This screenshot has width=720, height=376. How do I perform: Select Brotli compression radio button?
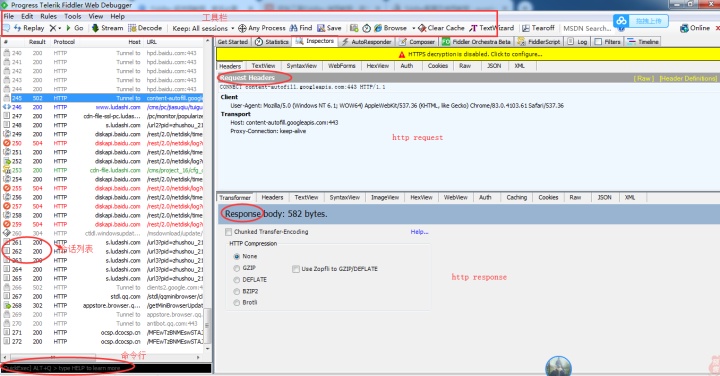coord(236,303)
